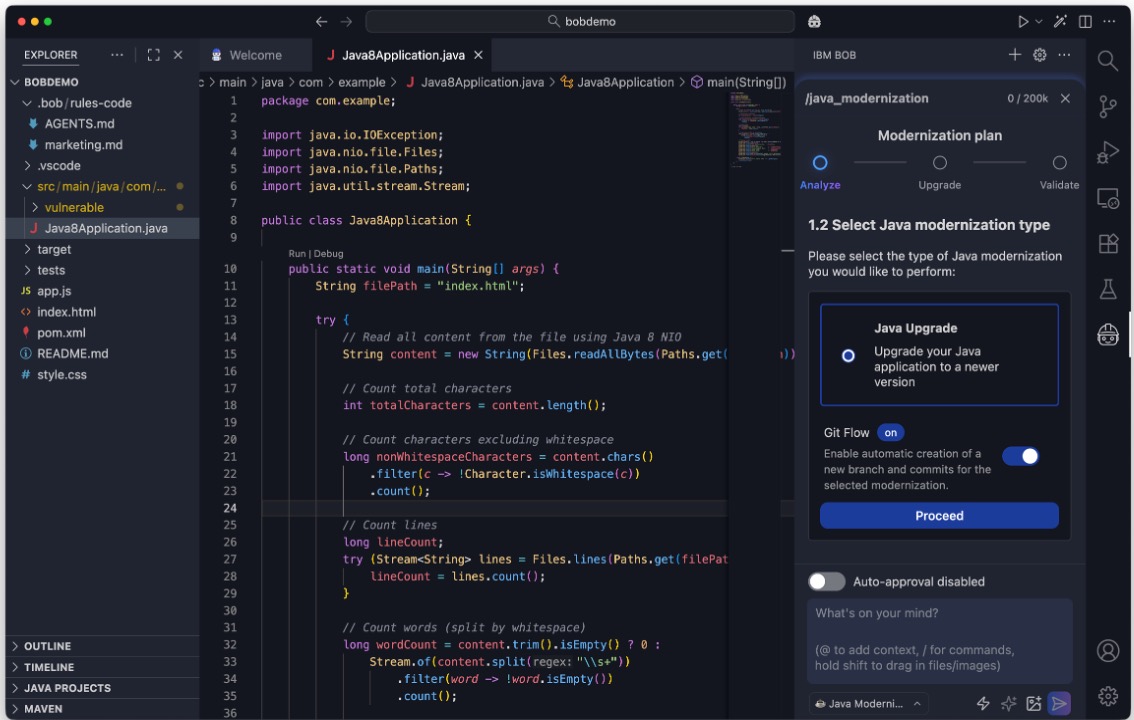This screenshot has height=720, width=1134.
Task: Click the add image icon in chat input
Action: (x=1033, y=703)
